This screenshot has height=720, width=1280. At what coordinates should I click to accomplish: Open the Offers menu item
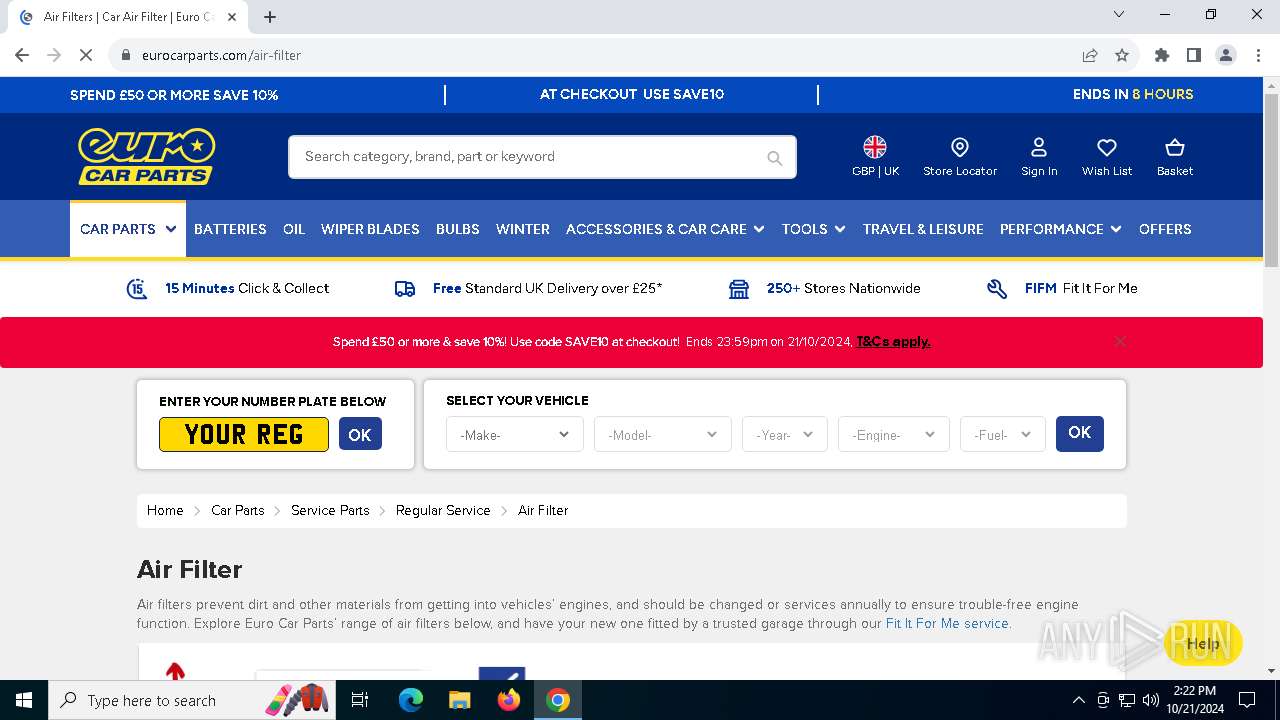point(1165,229)
